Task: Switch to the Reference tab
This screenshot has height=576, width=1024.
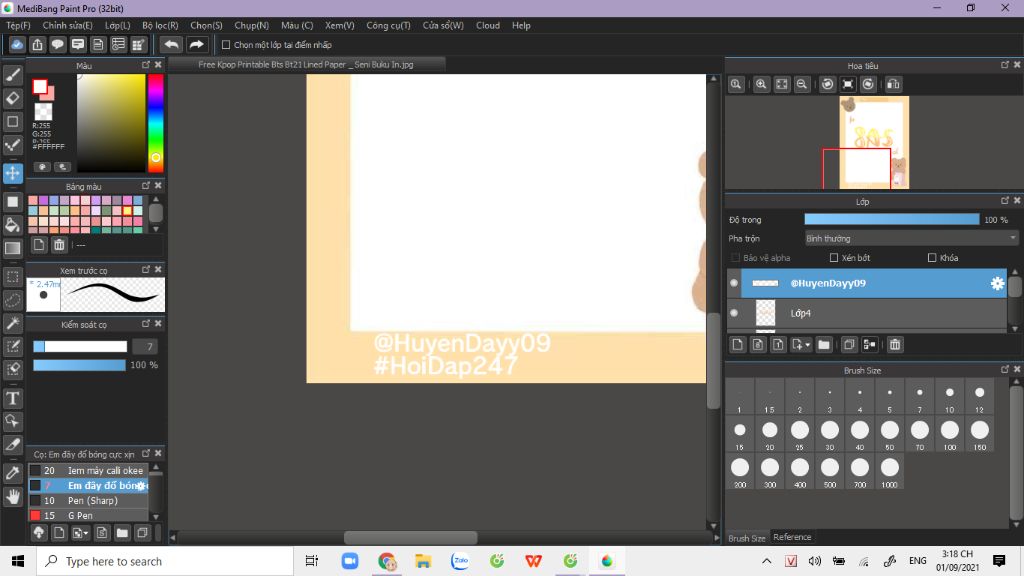Action: [792, 537]
